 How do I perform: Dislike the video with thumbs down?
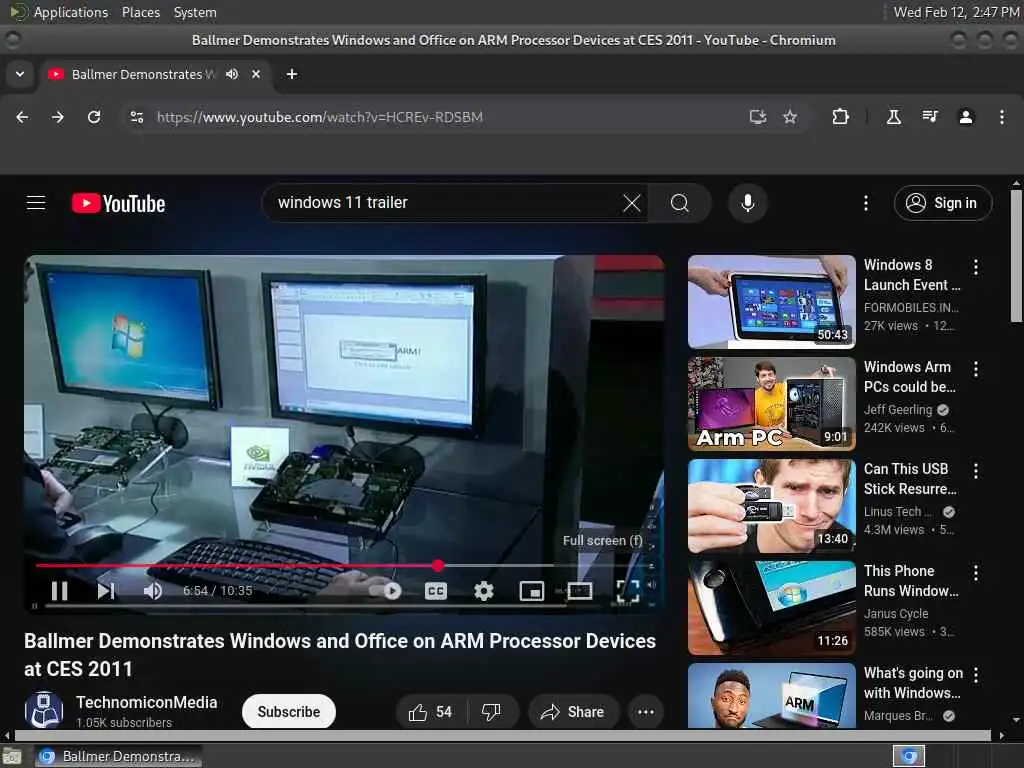491,711
